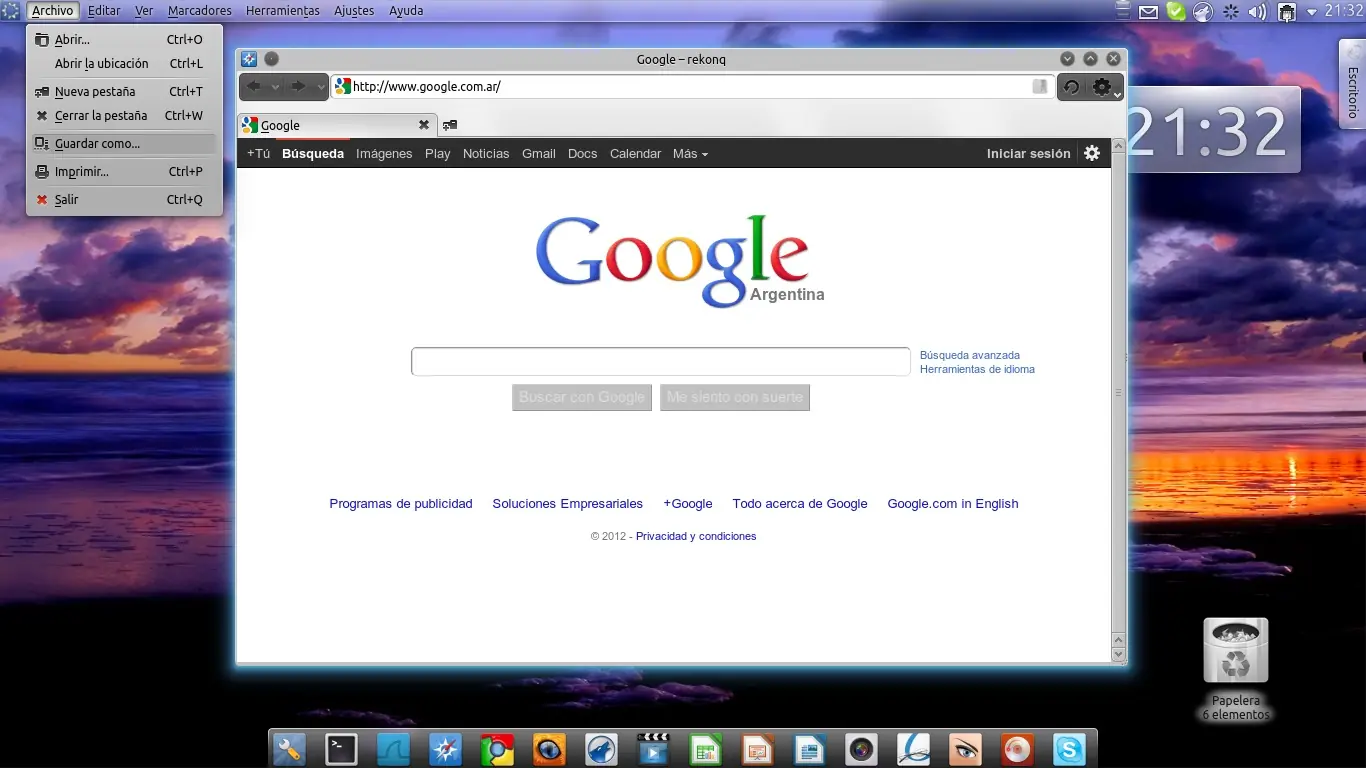Launch Chromium from the dock
Screen dimensions: 1366x768
click(497, 749)
